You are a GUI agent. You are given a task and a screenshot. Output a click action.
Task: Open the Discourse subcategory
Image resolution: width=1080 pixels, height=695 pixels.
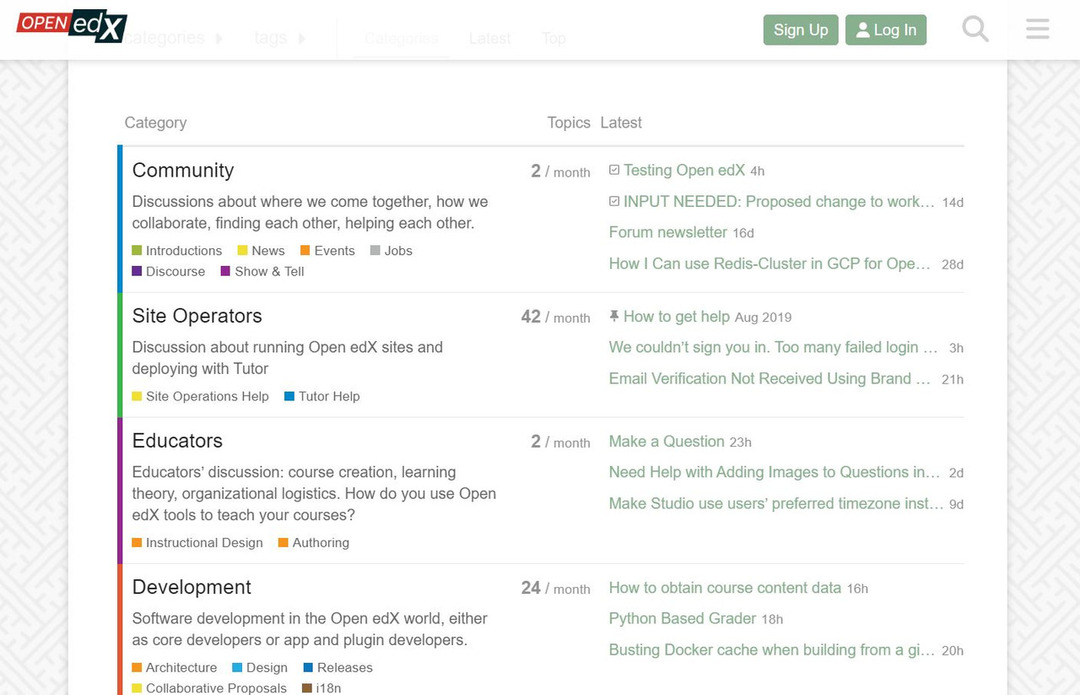click(169, 271)
